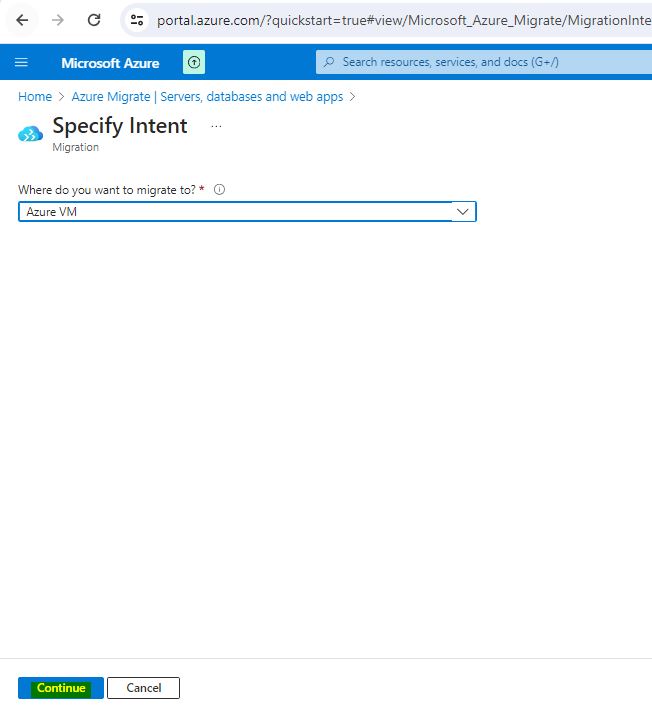The width and height of the screenshot is (652, 712).
Task: Click info icon next to migrate question
Action: click(x=219, y=190)
